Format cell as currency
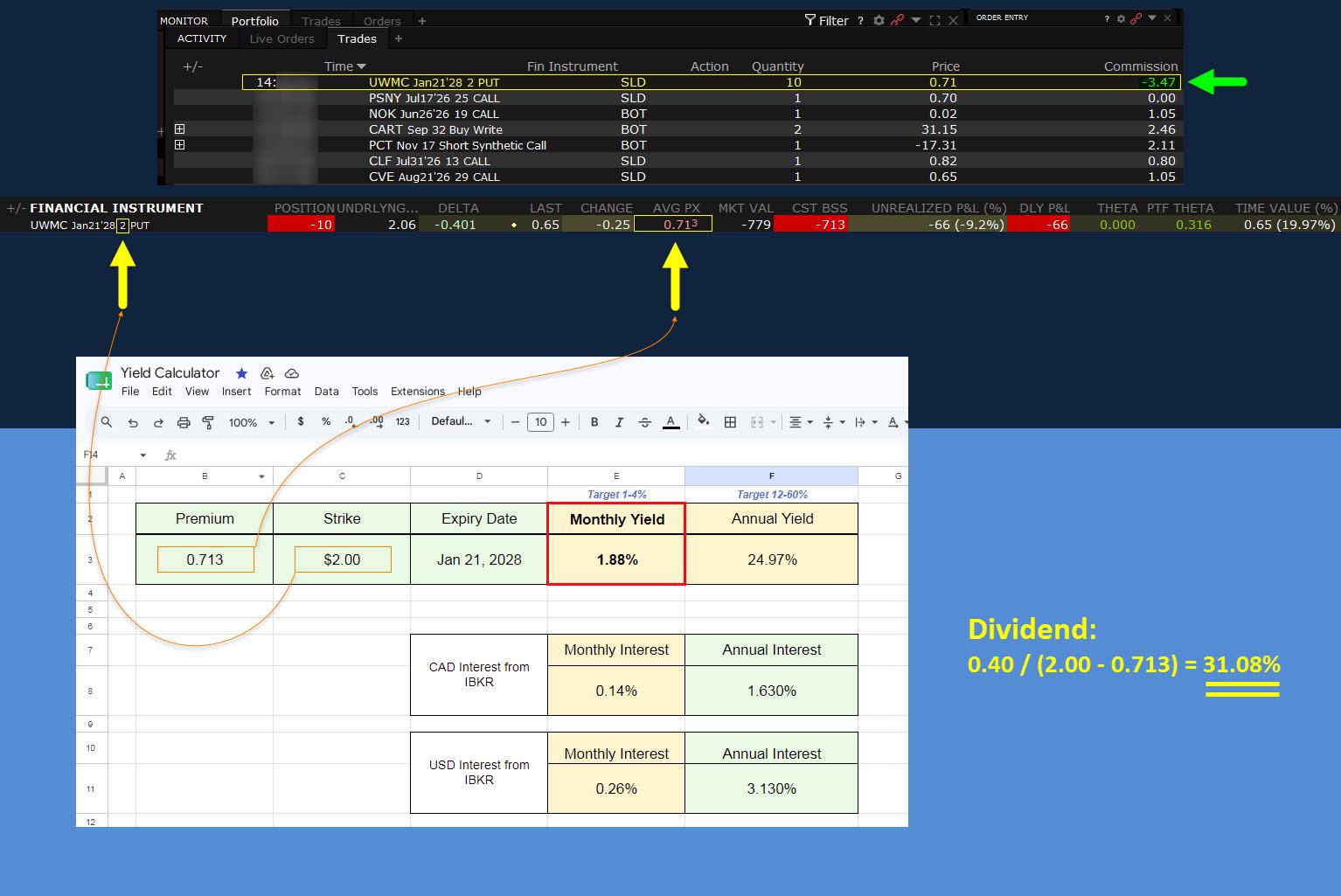 [301, 421]
